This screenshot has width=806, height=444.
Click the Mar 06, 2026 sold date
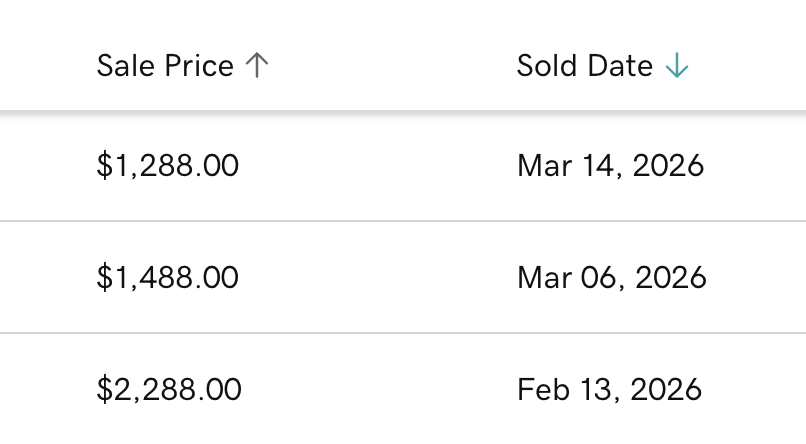pyautogui.click(x=611, y=277)
